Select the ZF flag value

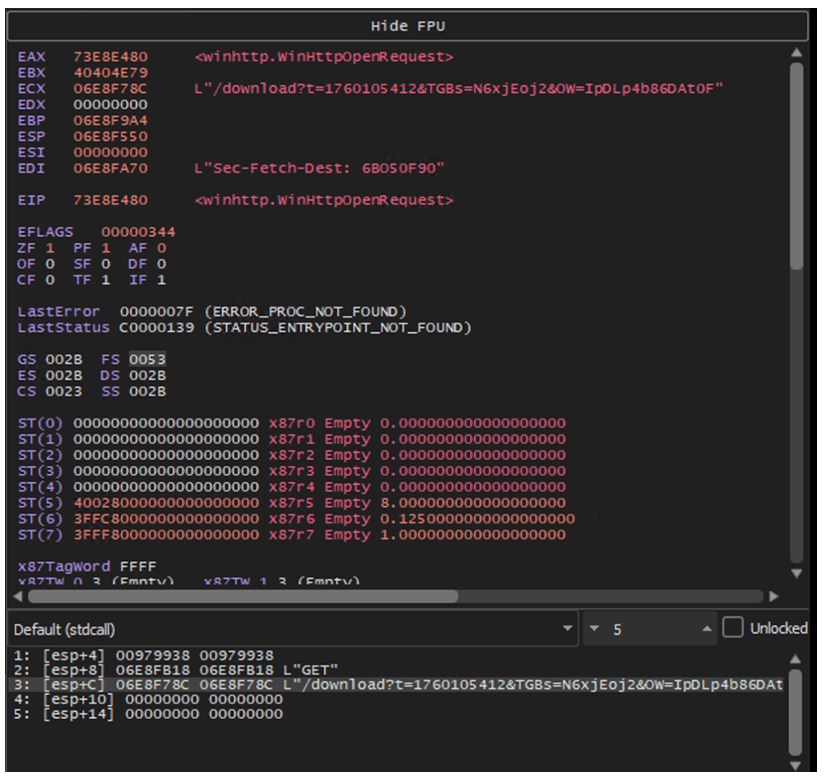click(x=52, y=248)
